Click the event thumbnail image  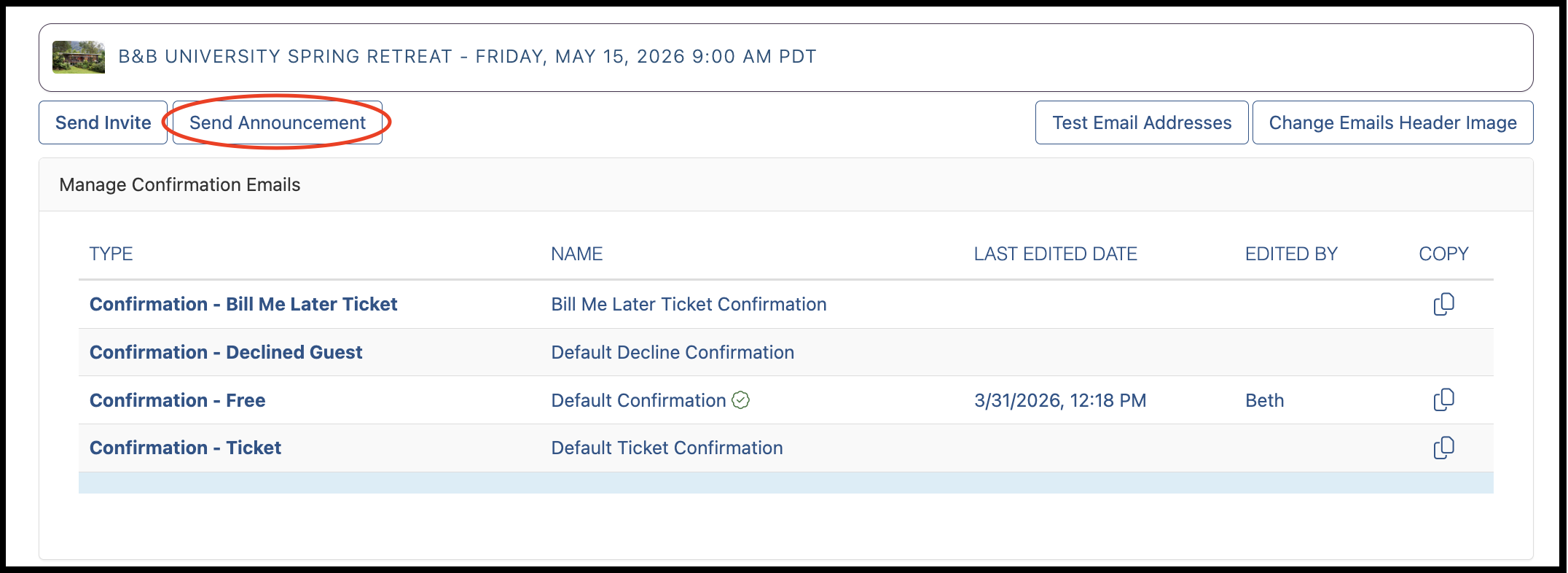pyautogui.click(x=79, y=57)
